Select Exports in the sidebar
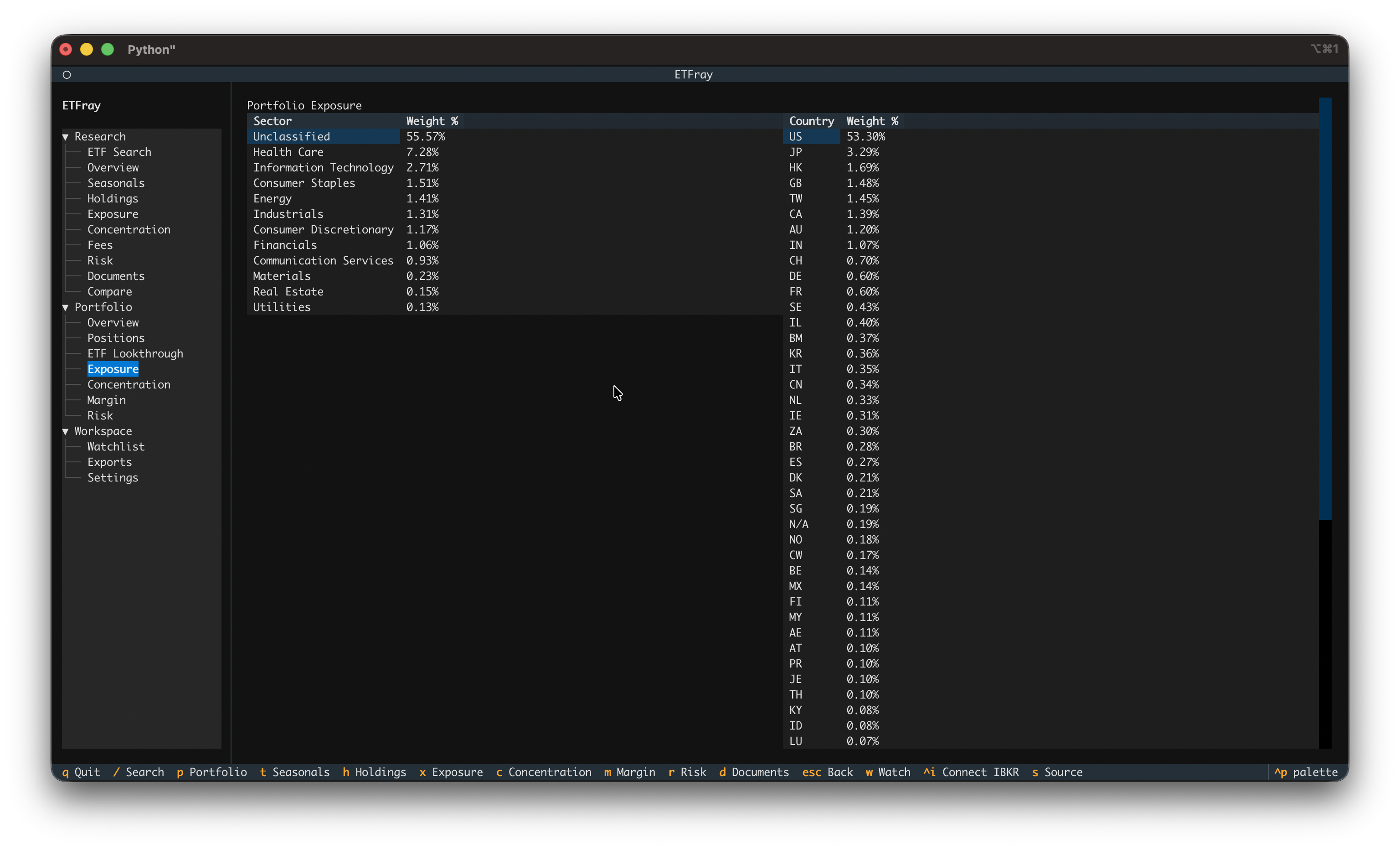Image resolution: width=1400 pixels, height=849 pixels. (110, 462)
